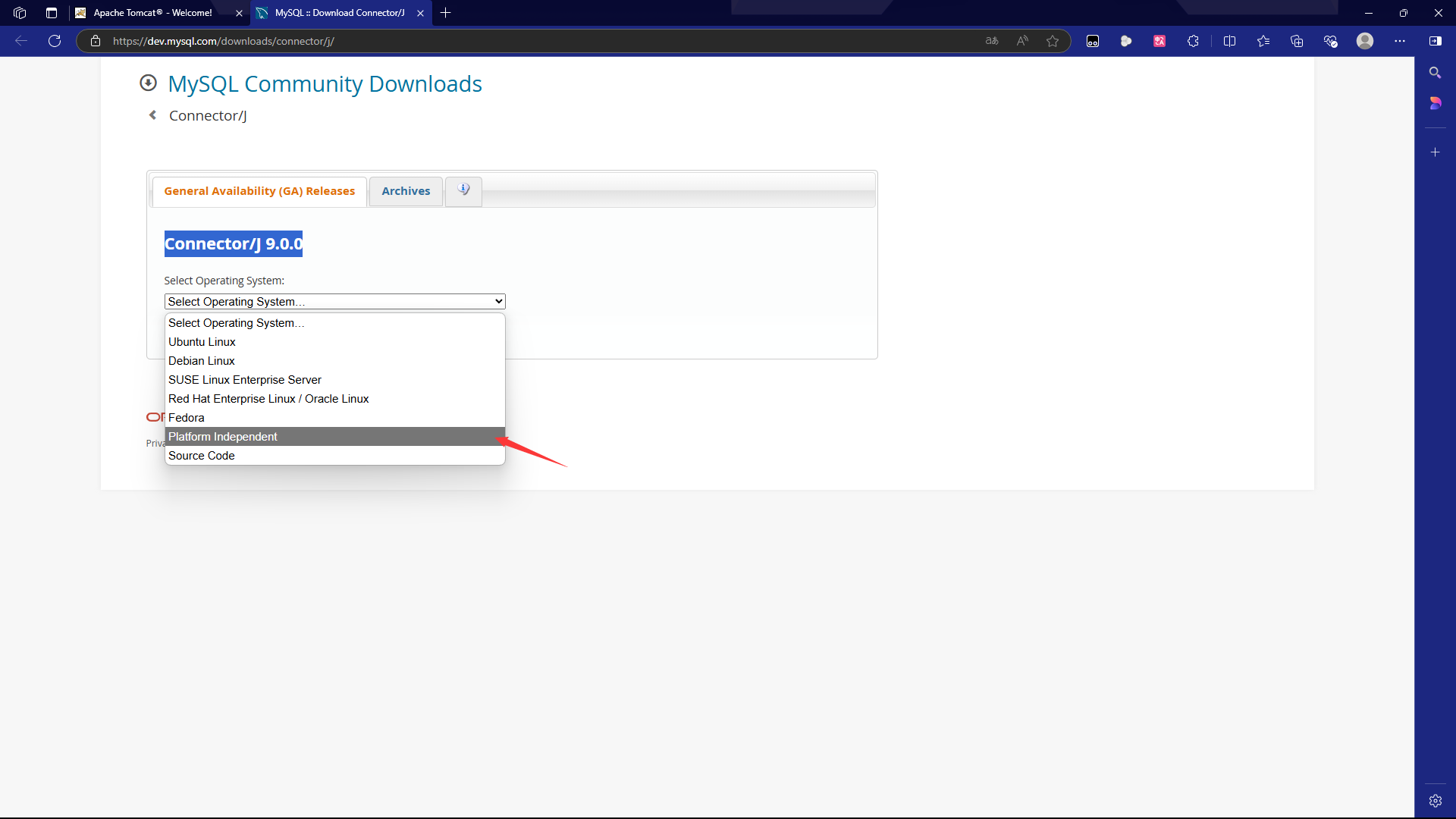Screen dimensions: 1456x819
Task: Switch to Apache Tomcat Welcome browser tab
Action: pyautogui.click(x=152, y=13)
